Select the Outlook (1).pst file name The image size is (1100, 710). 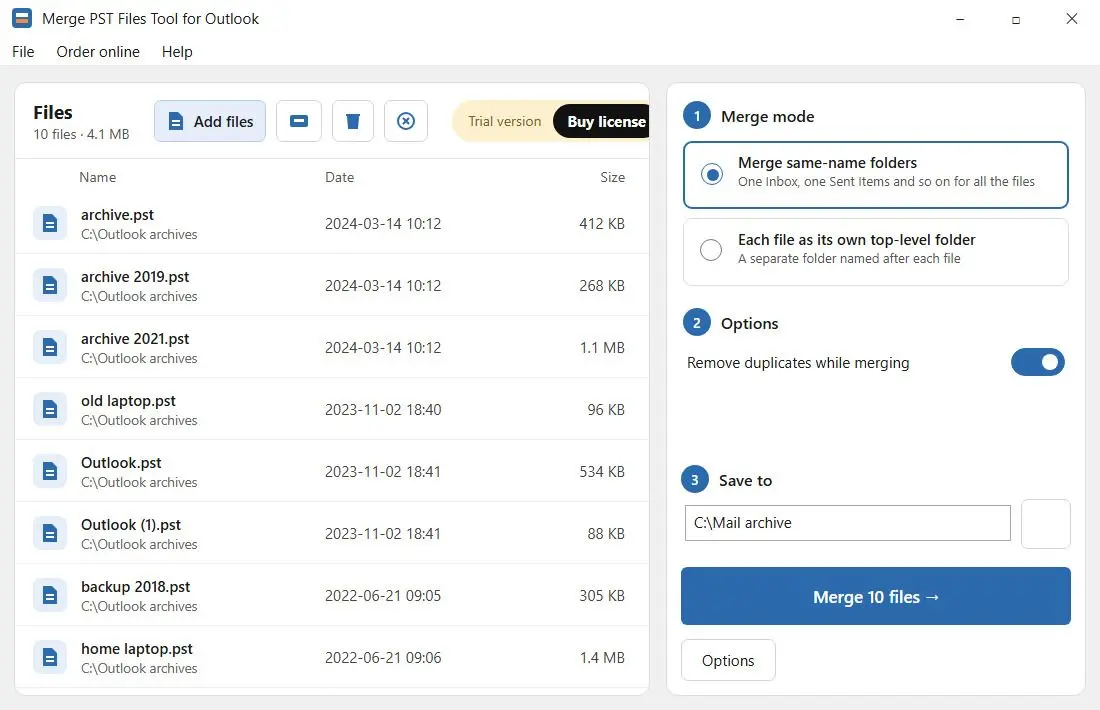click(131, 525)
